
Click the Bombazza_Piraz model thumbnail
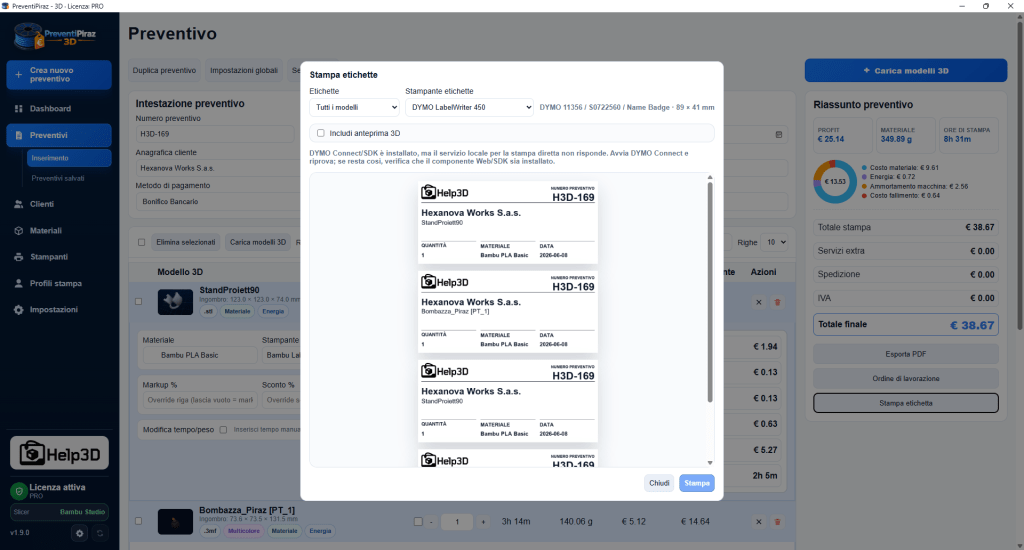tap(175, 521)
